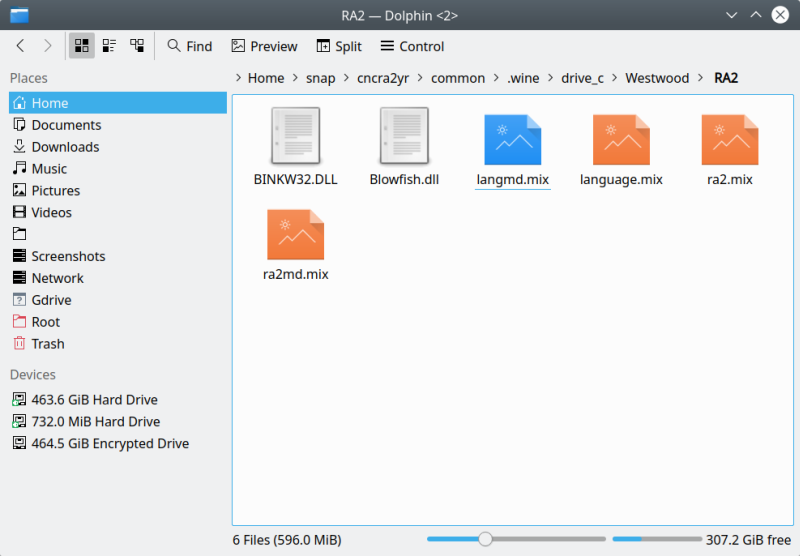The width and height of the screenshot is (800, 556).
Task: Open Downloads in Places
Action: [118, 147]
